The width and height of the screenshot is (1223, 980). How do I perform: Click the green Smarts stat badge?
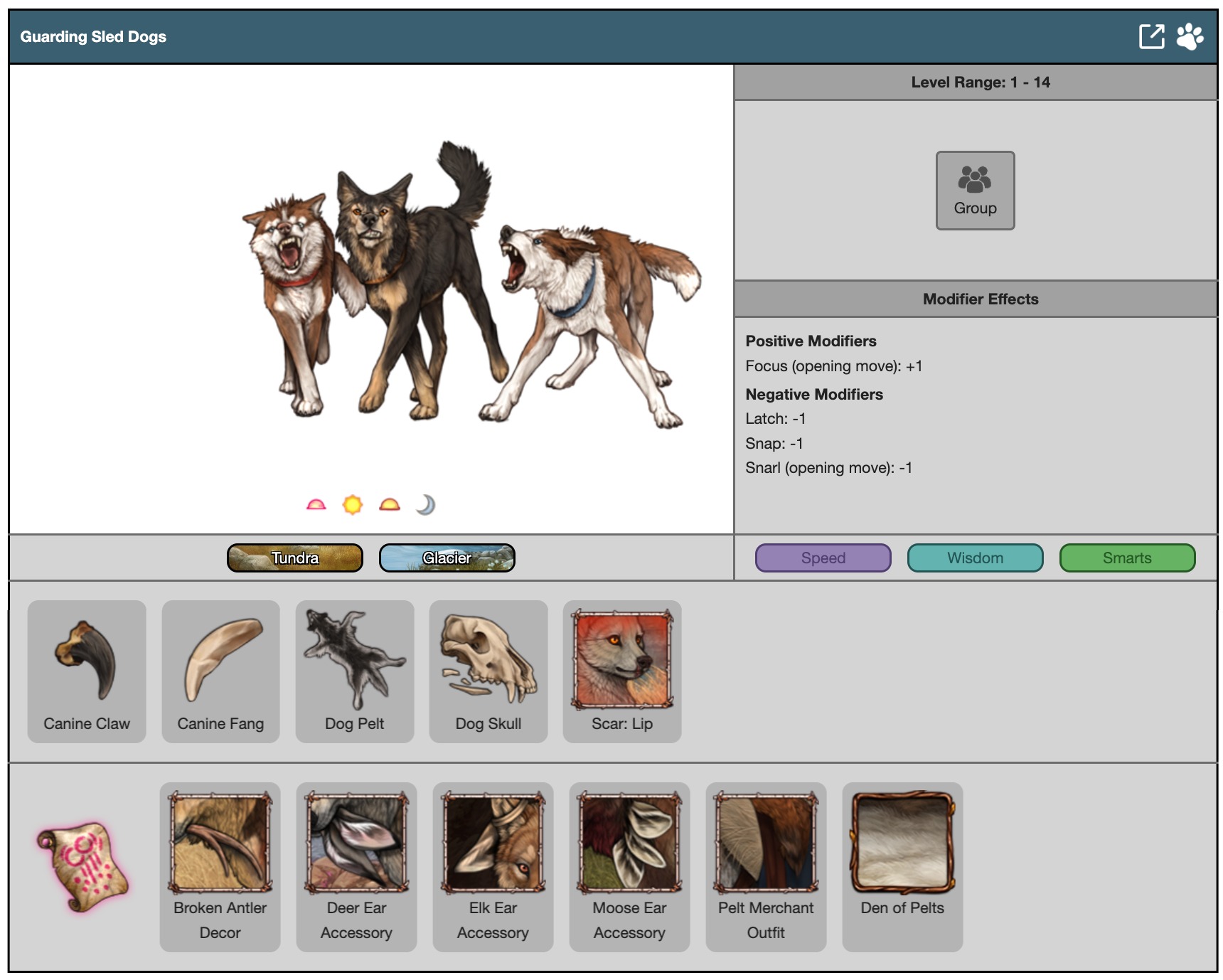1127,558
